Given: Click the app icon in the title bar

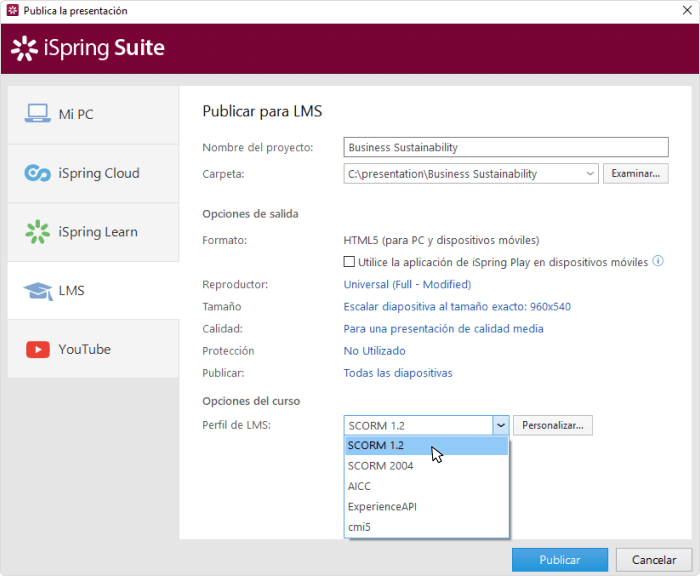Looking at the screenshot, I should click(x=12, y=10).
